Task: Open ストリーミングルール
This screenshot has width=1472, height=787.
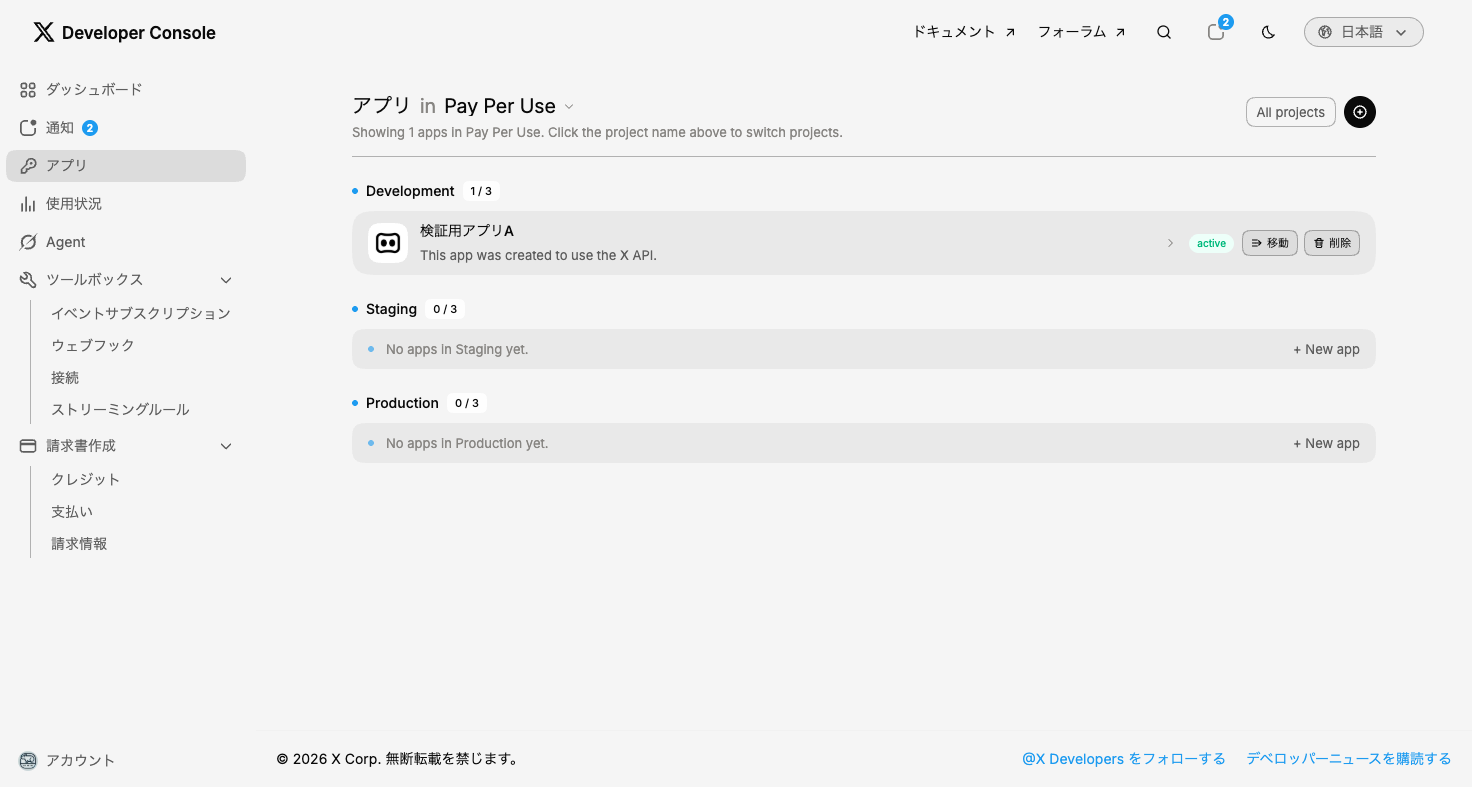Action: coord(120,409)
